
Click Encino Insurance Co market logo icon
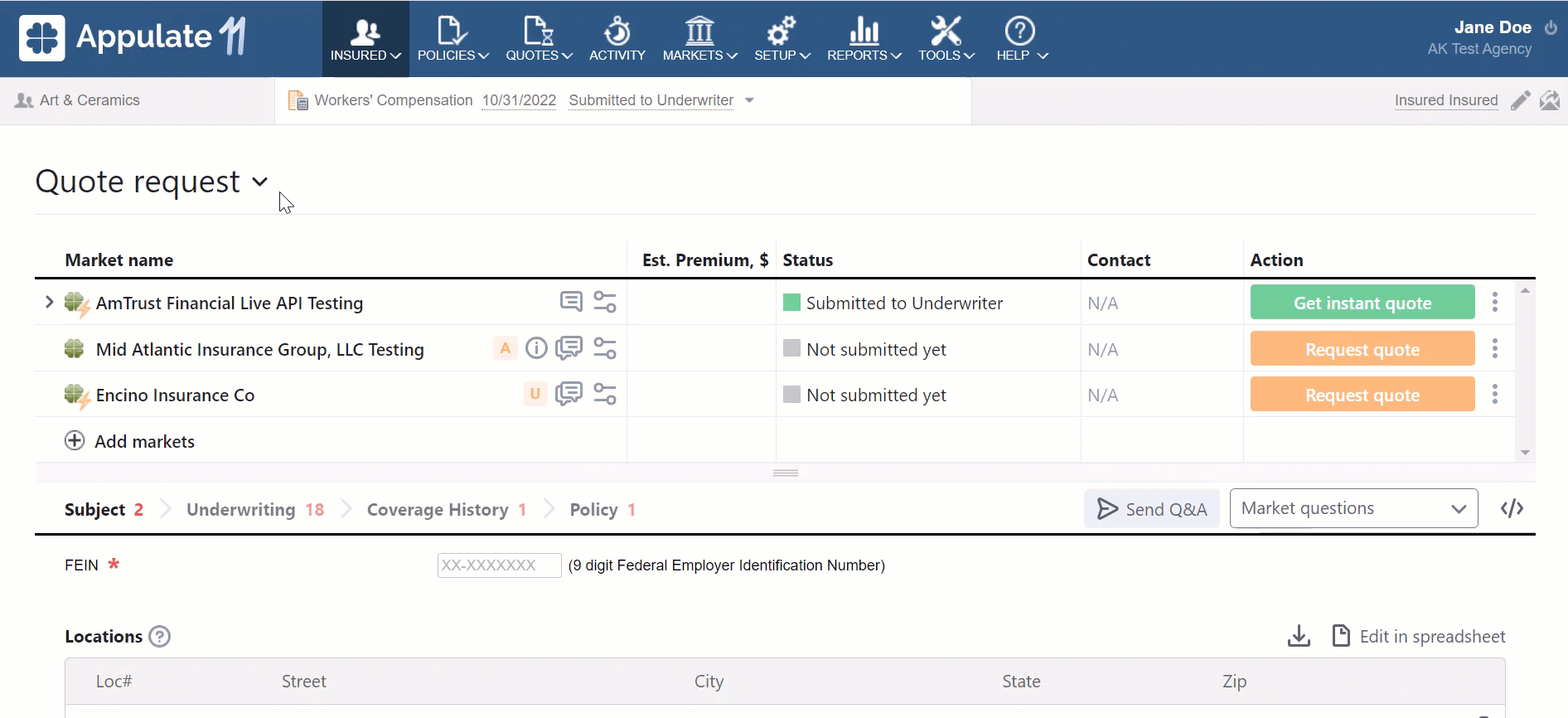point(77,396)
